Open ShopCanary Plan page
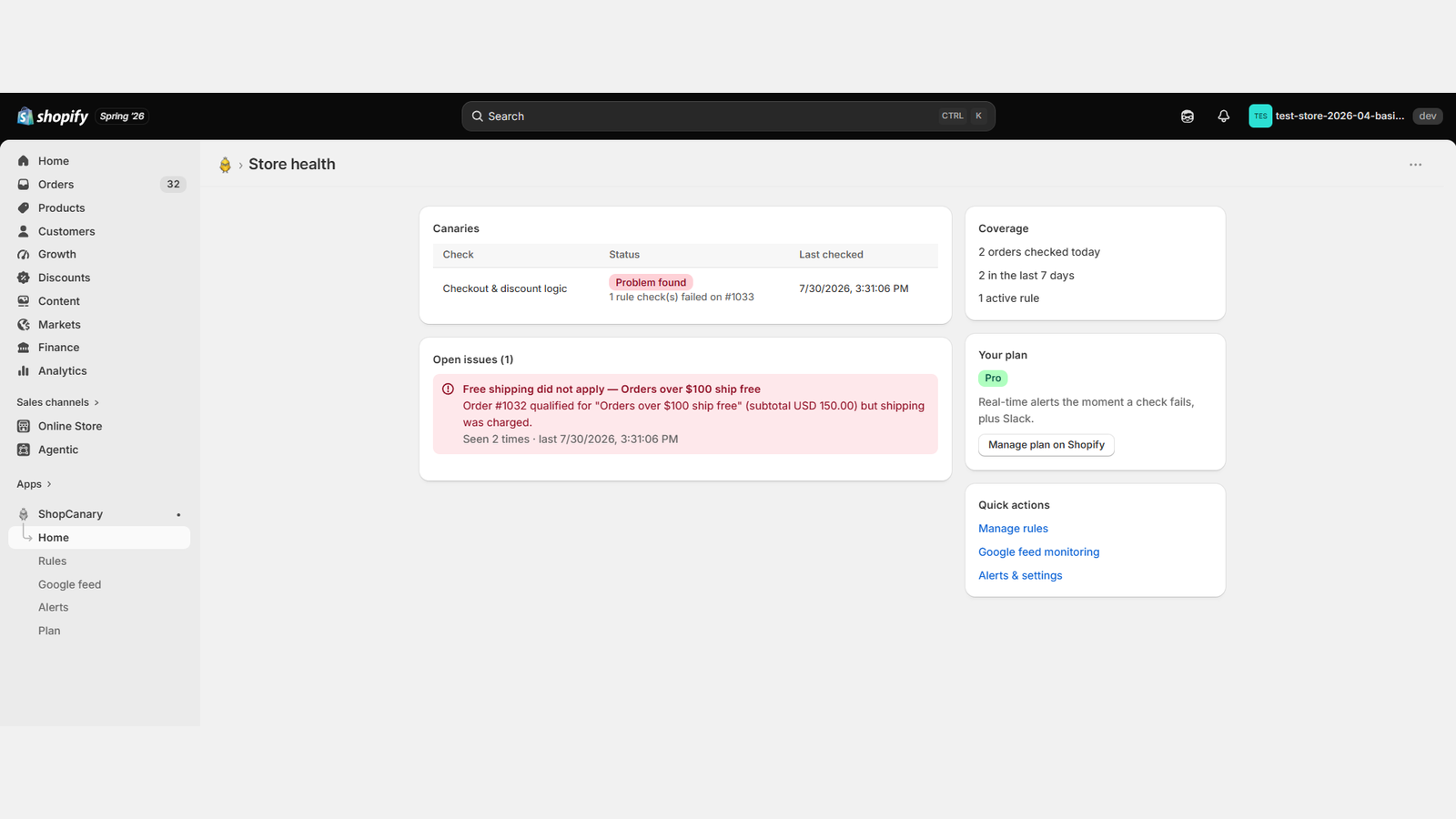The width and height of the screenshot is (1456, 819). tap(49, 632)
